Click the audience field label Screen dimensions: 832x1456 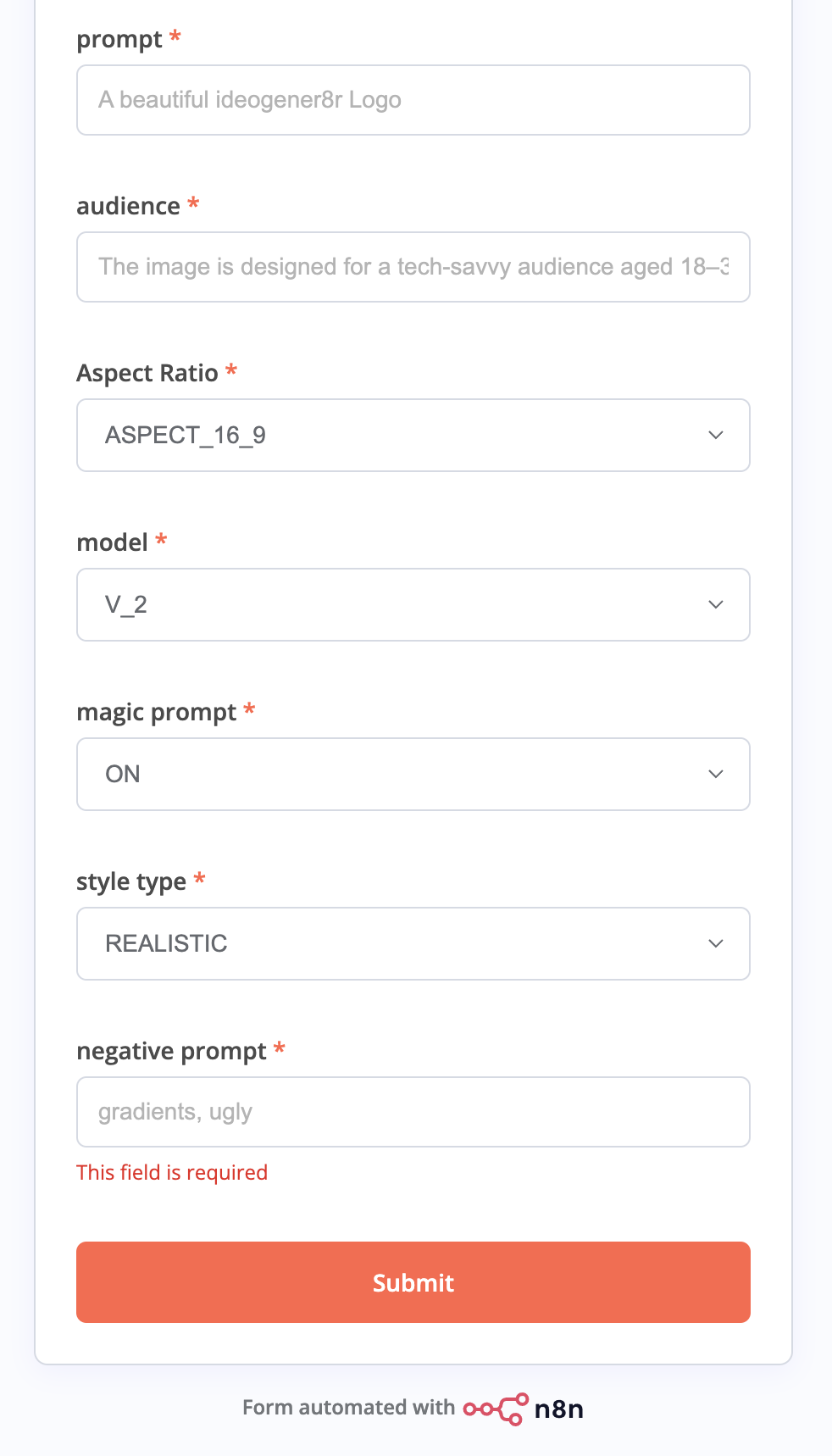coord(129,206)
